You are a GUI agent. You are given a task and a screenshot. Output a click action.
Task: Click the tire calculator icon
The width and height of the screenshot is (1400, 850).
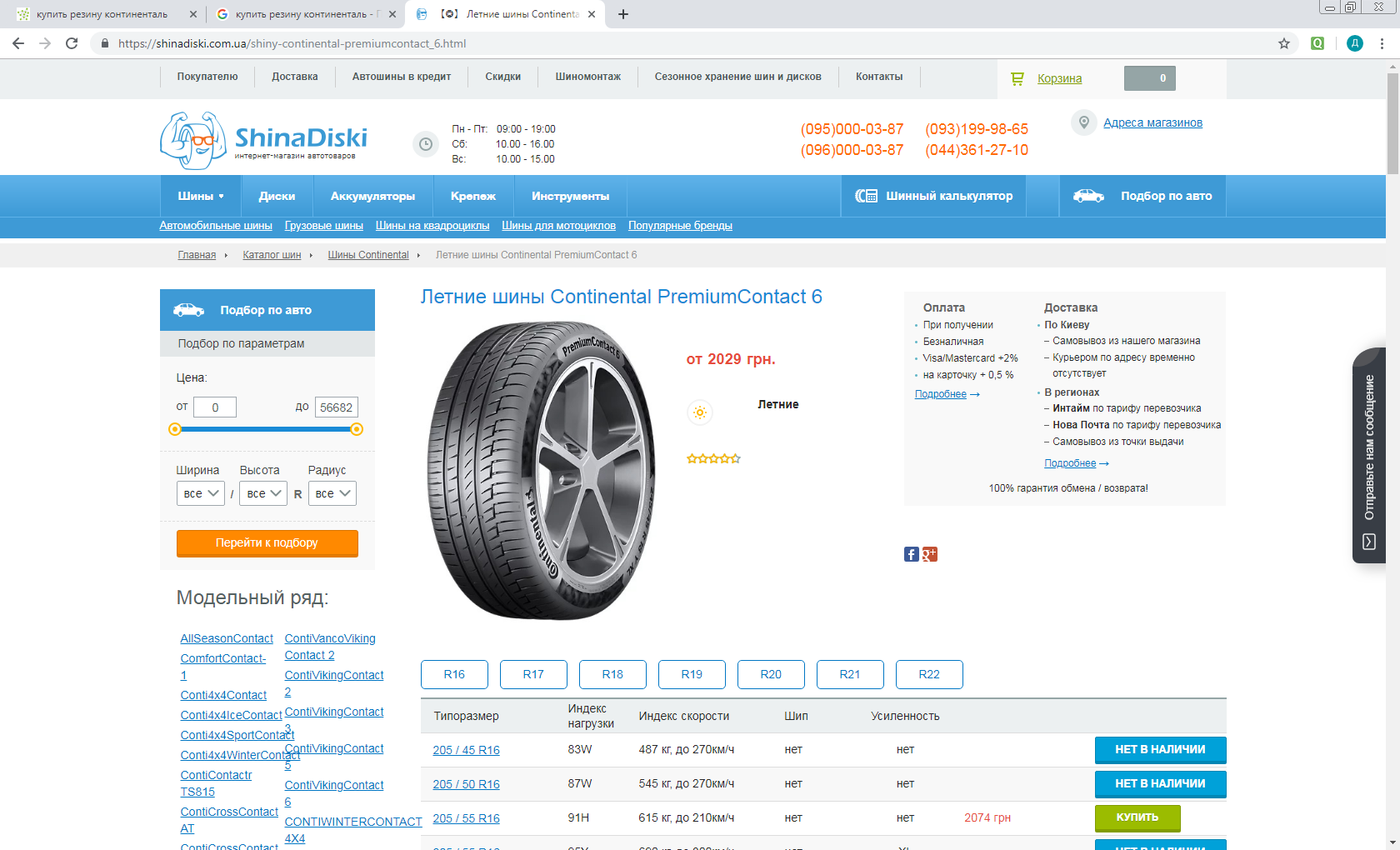tap(866, 196)
